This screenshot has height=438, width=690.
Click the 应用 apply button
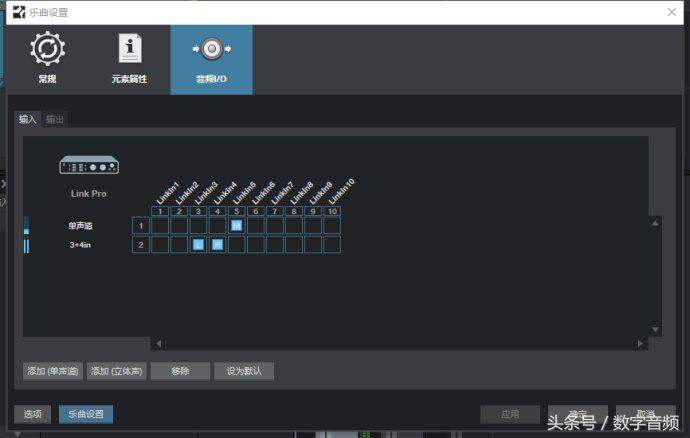coord(510,414)
